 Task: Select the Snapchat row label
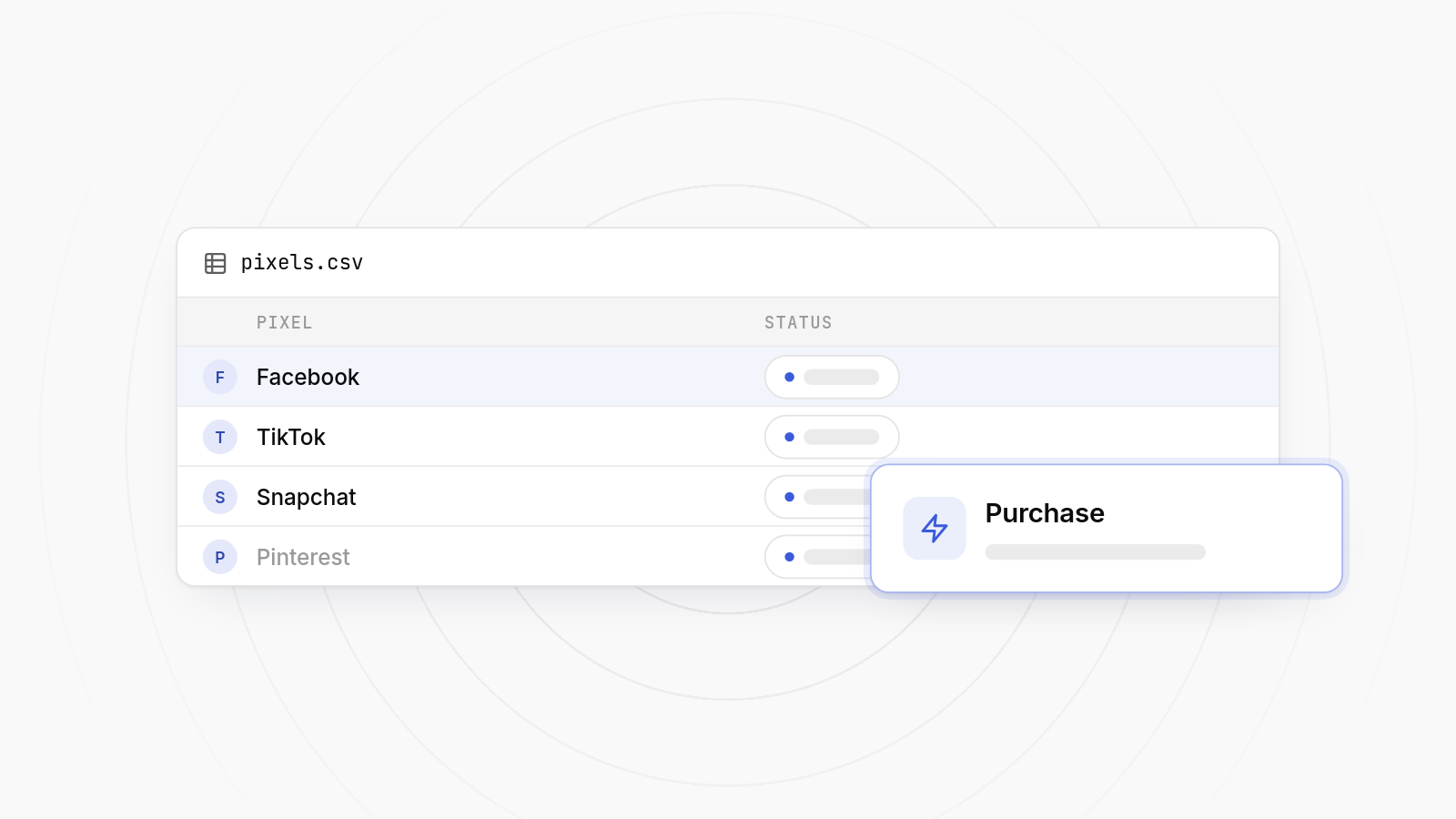coord(307,497)
